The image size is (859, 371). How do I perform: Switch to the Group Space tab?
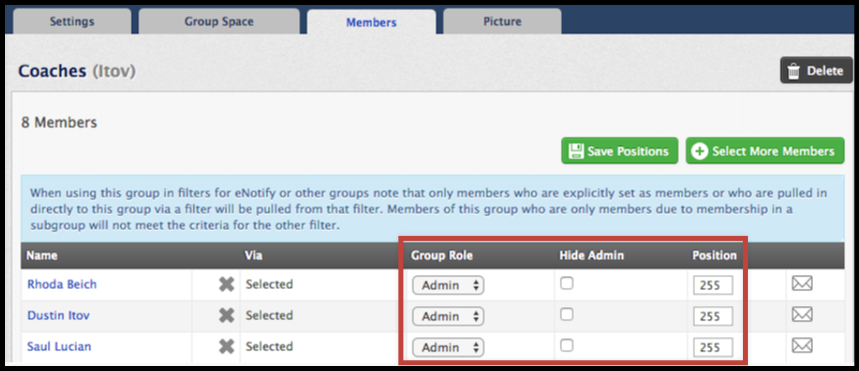tap(219, 22)
